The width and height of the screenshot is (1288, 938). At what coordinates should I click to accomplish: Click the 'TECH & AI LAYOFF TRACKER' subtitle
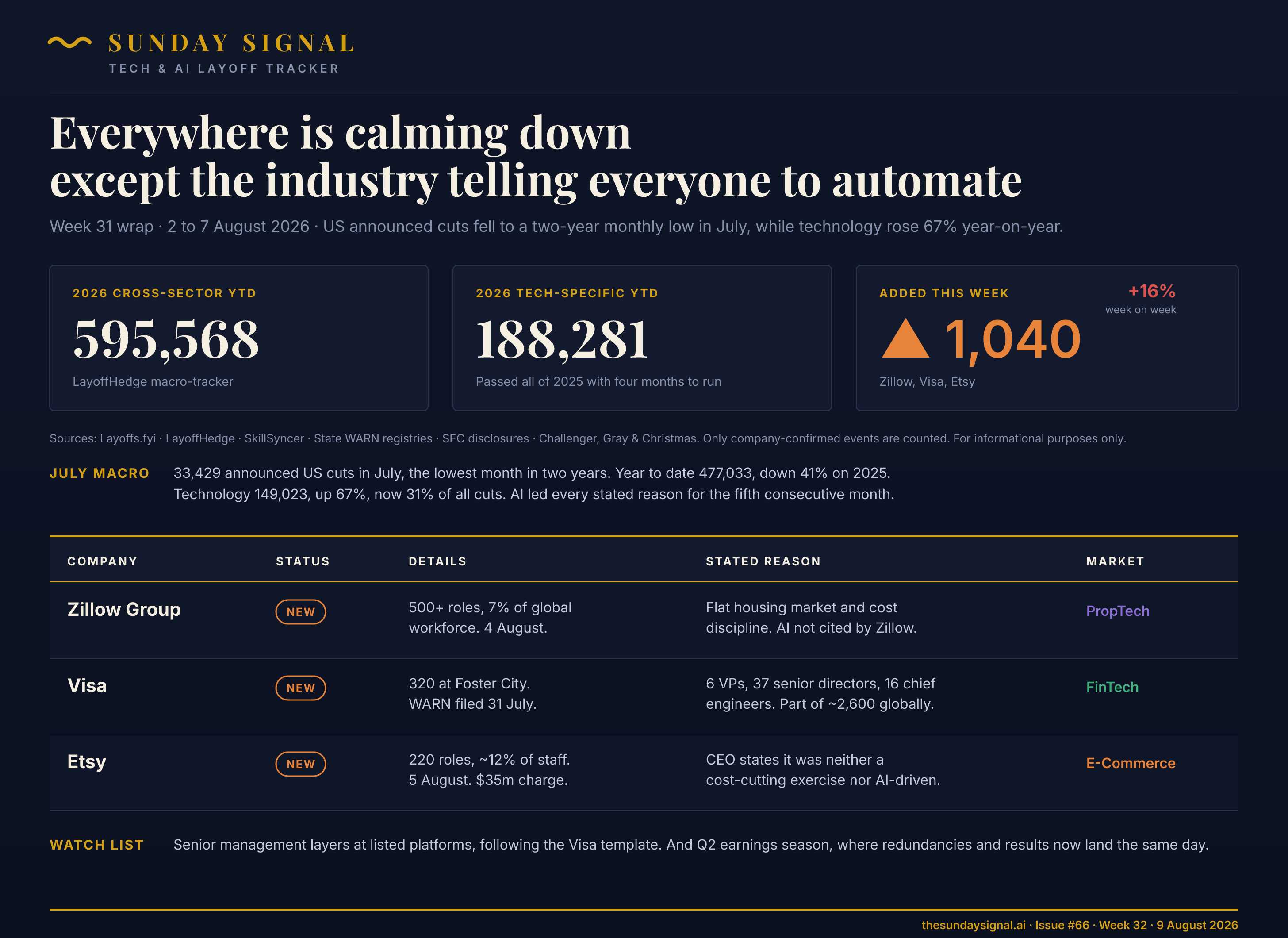[x=224, y=69]
